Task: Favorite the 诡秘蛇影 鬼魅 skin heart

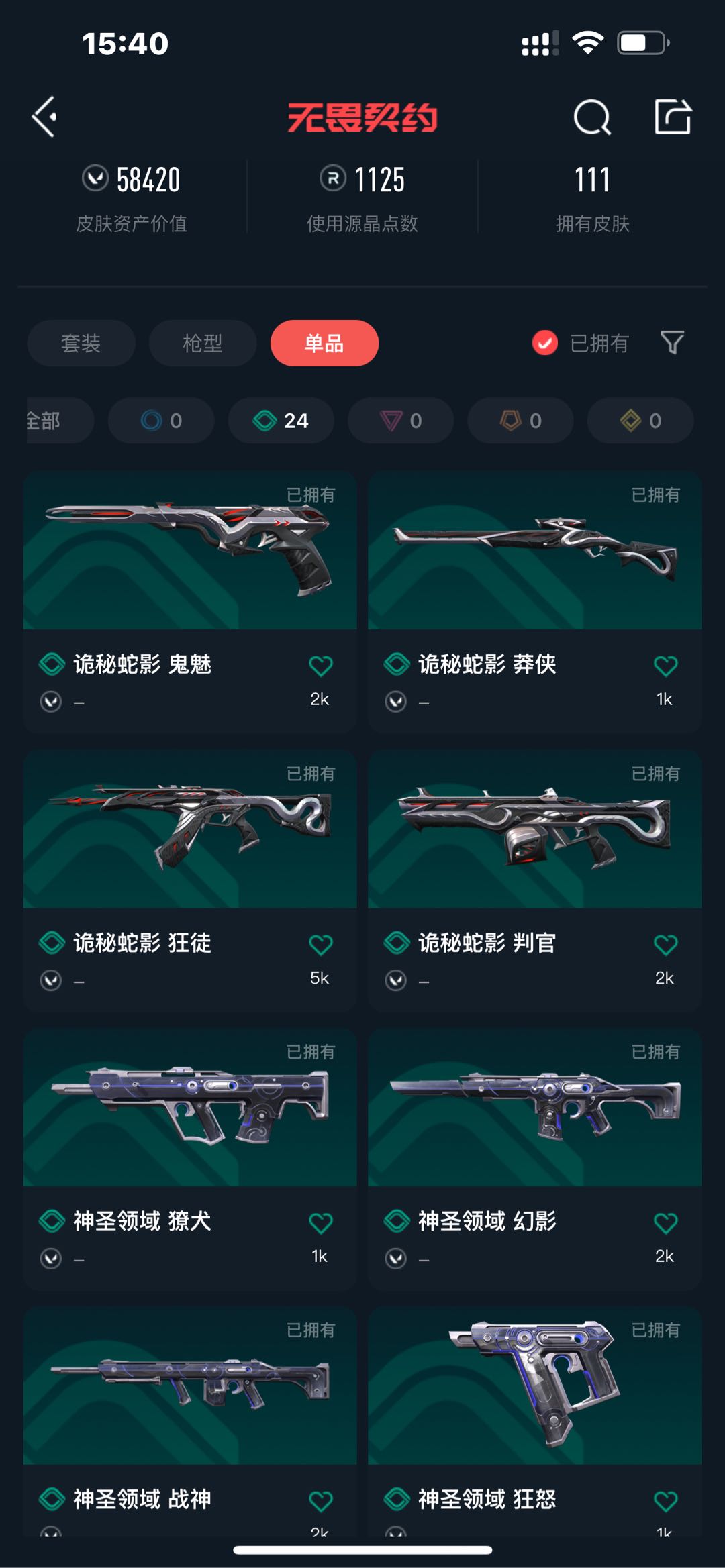Action: tap(320, 666)
